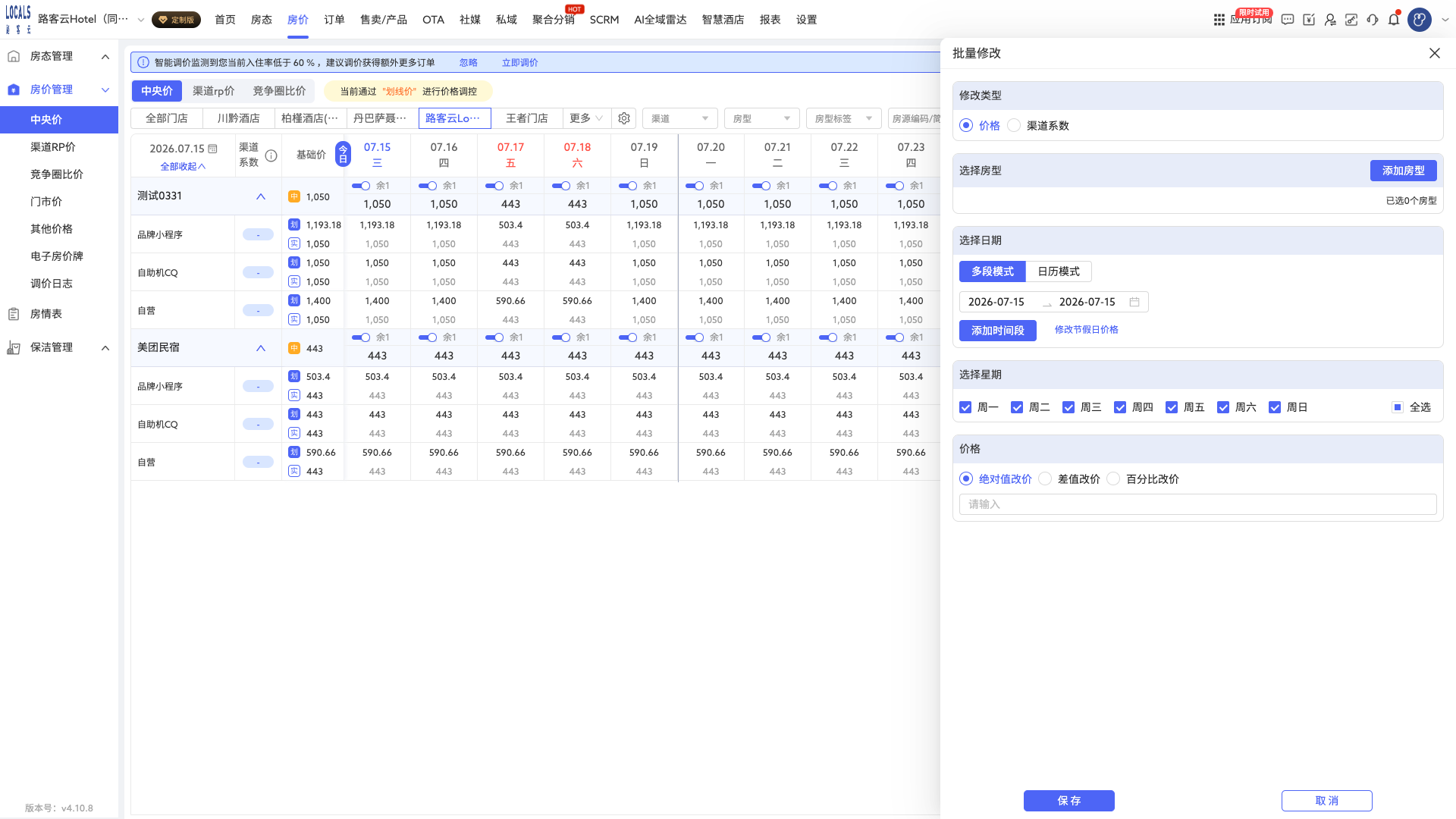The width and height of the screenshot is (1456, 819).
Task: Open the 房型 filter dropdown
Action: (x=761, y=118)
